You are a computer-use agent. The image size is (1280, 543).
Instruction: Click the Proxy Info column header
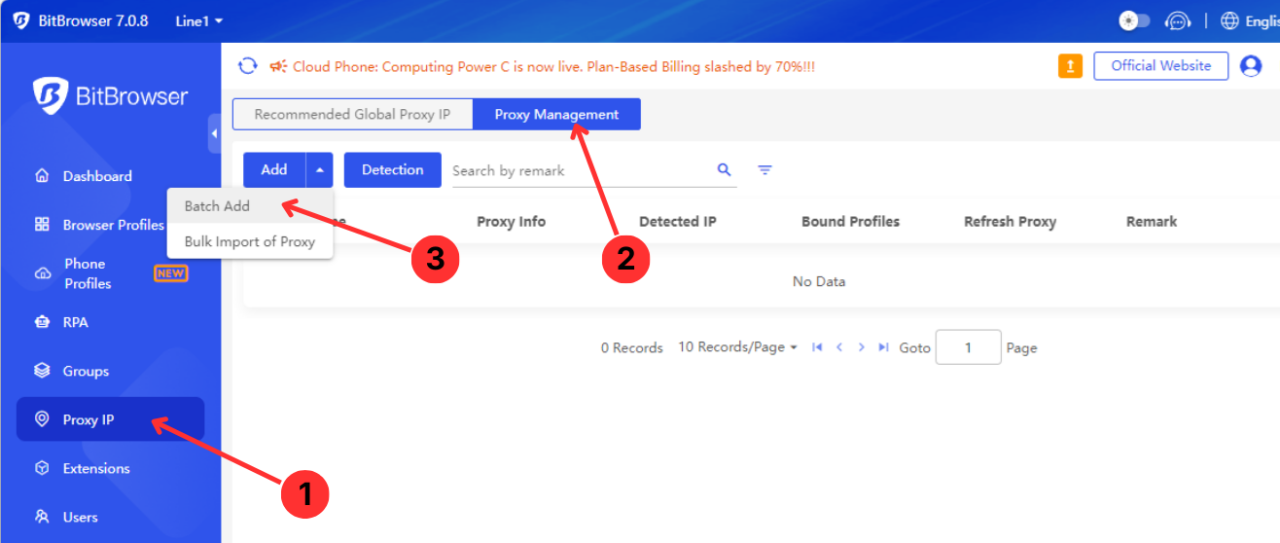[x=511, y=221]
